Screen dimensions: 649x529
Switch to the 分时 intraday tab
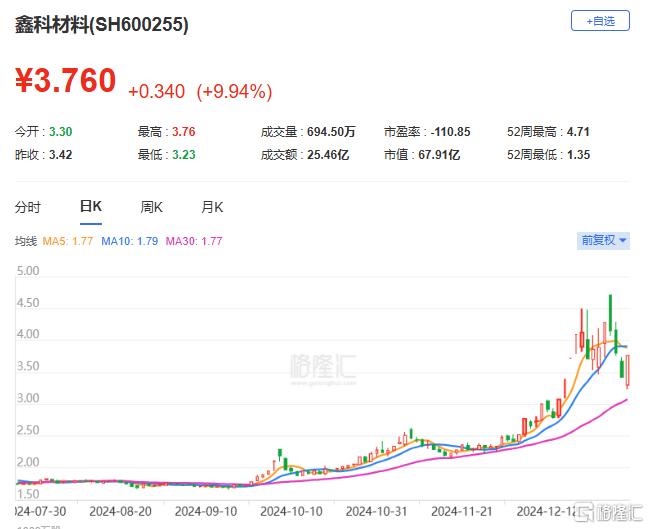28,207
